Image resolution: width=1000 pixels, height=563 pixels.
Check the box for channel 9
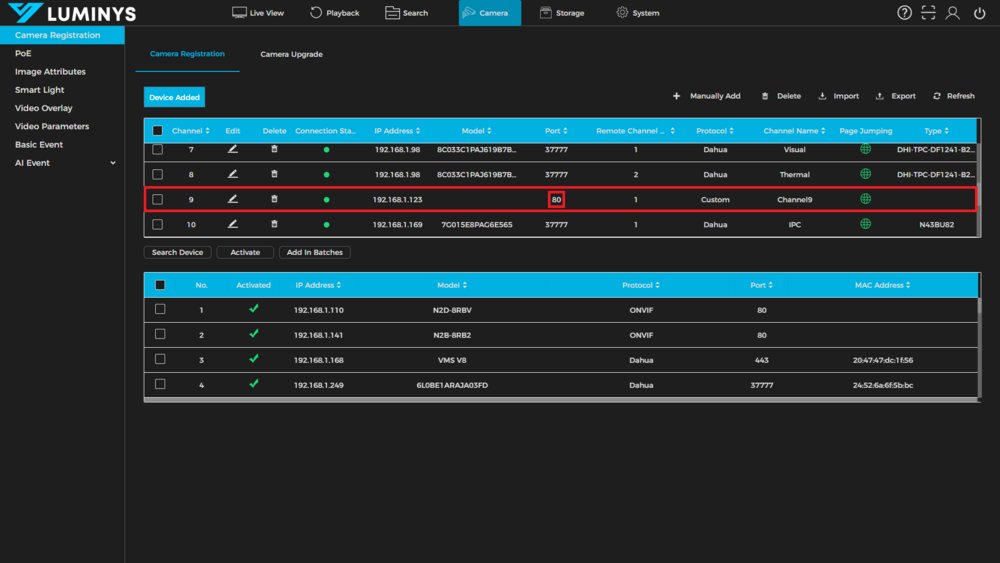point(158,199)
